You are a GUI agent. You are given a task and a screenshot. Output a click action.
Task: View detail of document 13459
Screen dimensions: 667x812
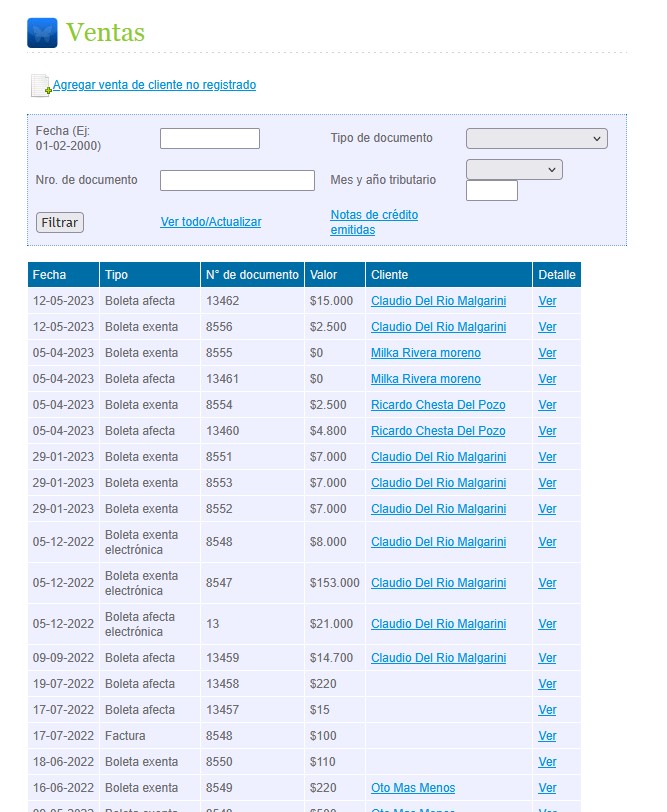(547, 658)
